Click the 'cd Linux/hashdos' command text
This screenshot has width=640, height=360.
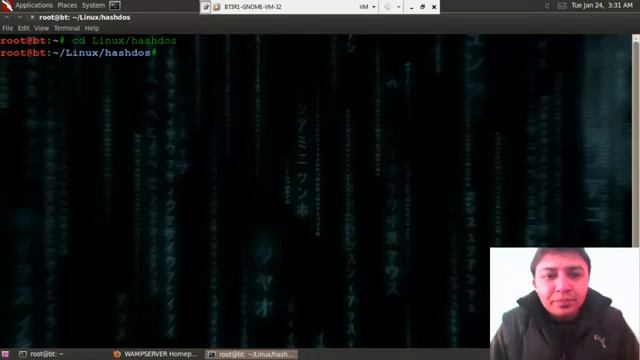click(124, 40)
